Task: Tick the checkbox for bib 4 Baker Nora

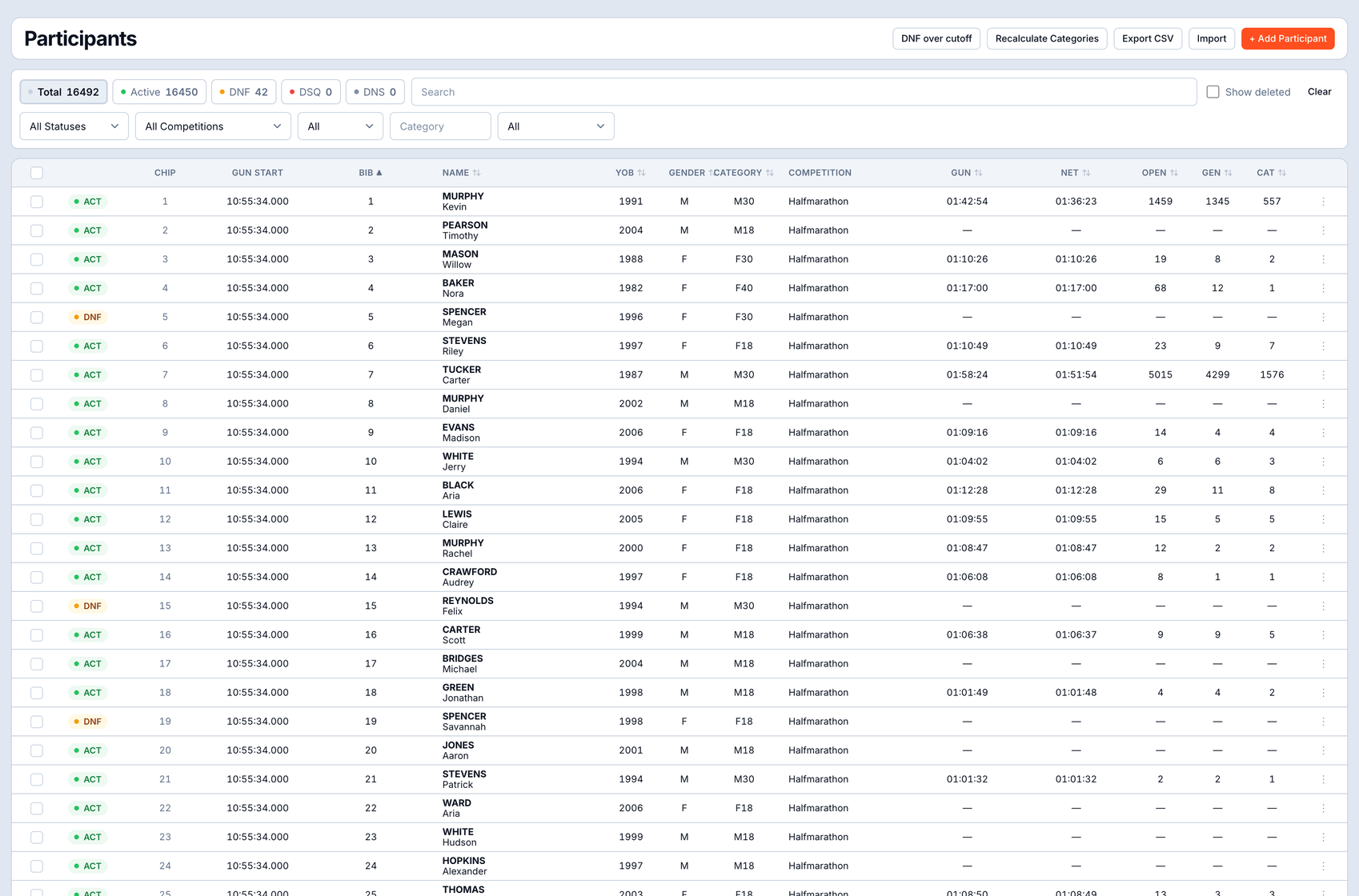Action: pos(37,288)
